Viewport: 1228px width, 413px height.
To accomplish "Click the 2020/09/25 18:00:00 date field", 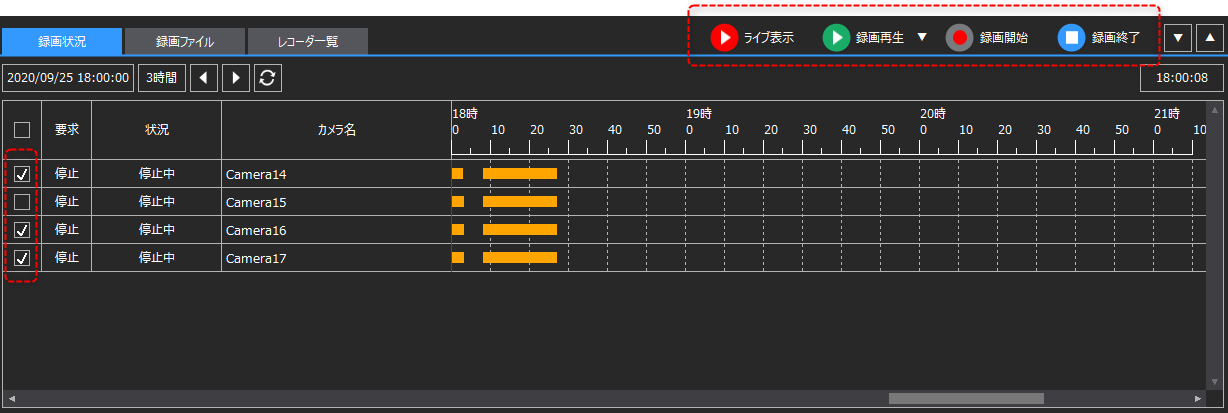I will click(68, 78).
